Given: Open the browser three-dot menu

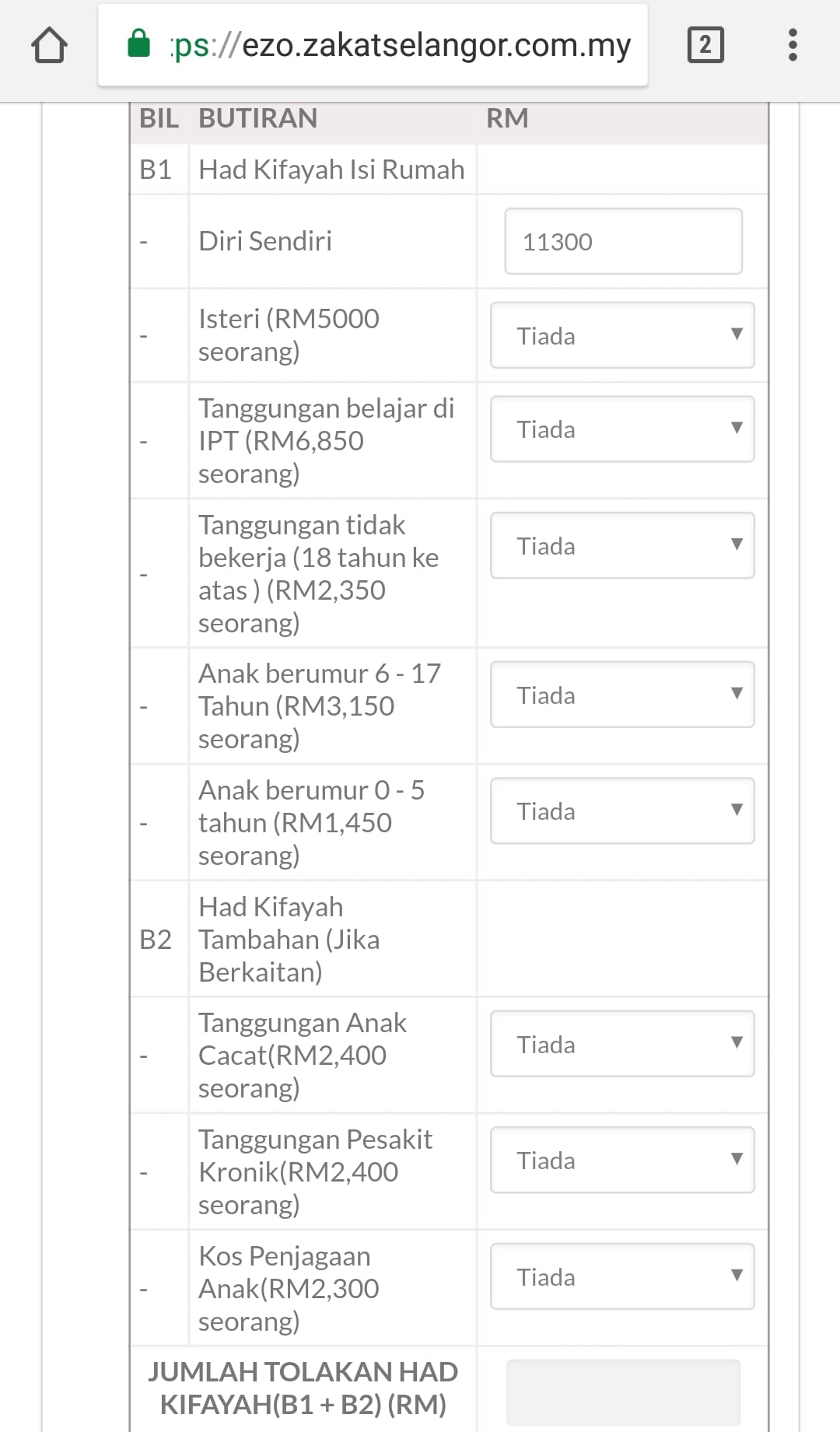Looking at the screenshot, I should 793,44.
